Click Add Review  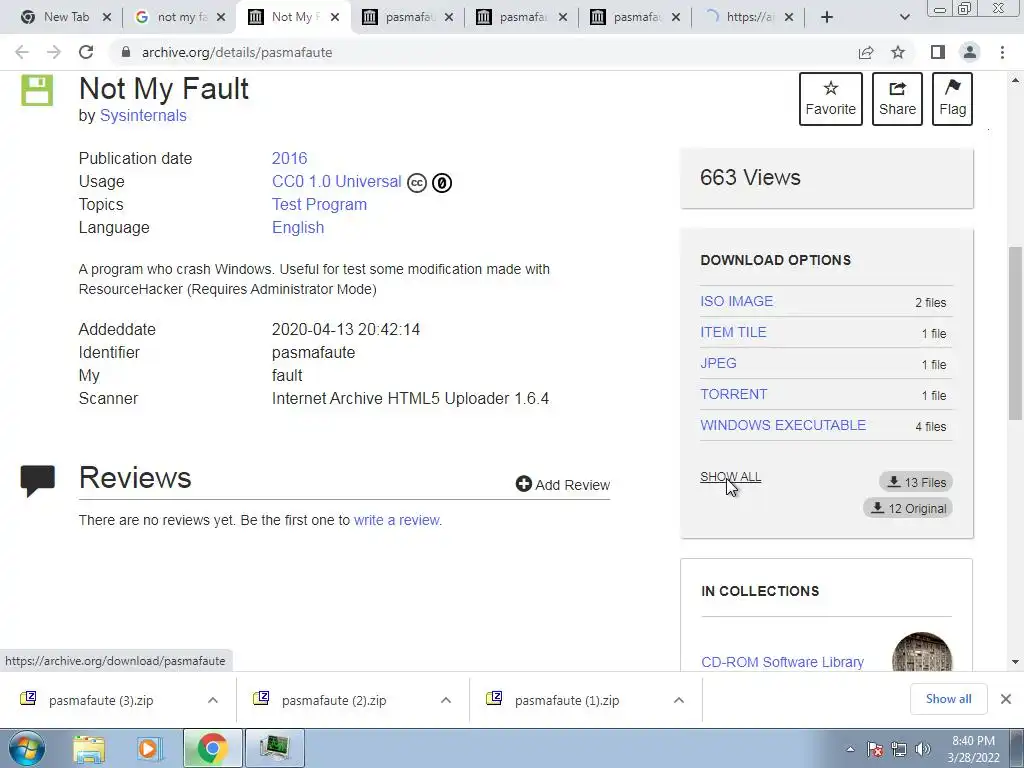pyautogui.click(x=563, y=485)
